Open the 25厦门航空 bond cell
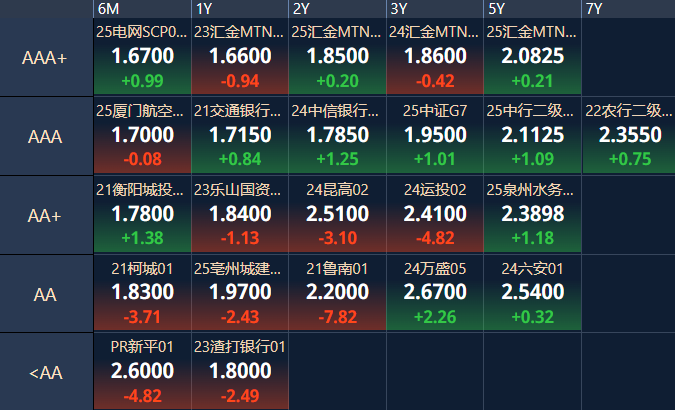Screen dimensions: 675x410 (142, 135)
